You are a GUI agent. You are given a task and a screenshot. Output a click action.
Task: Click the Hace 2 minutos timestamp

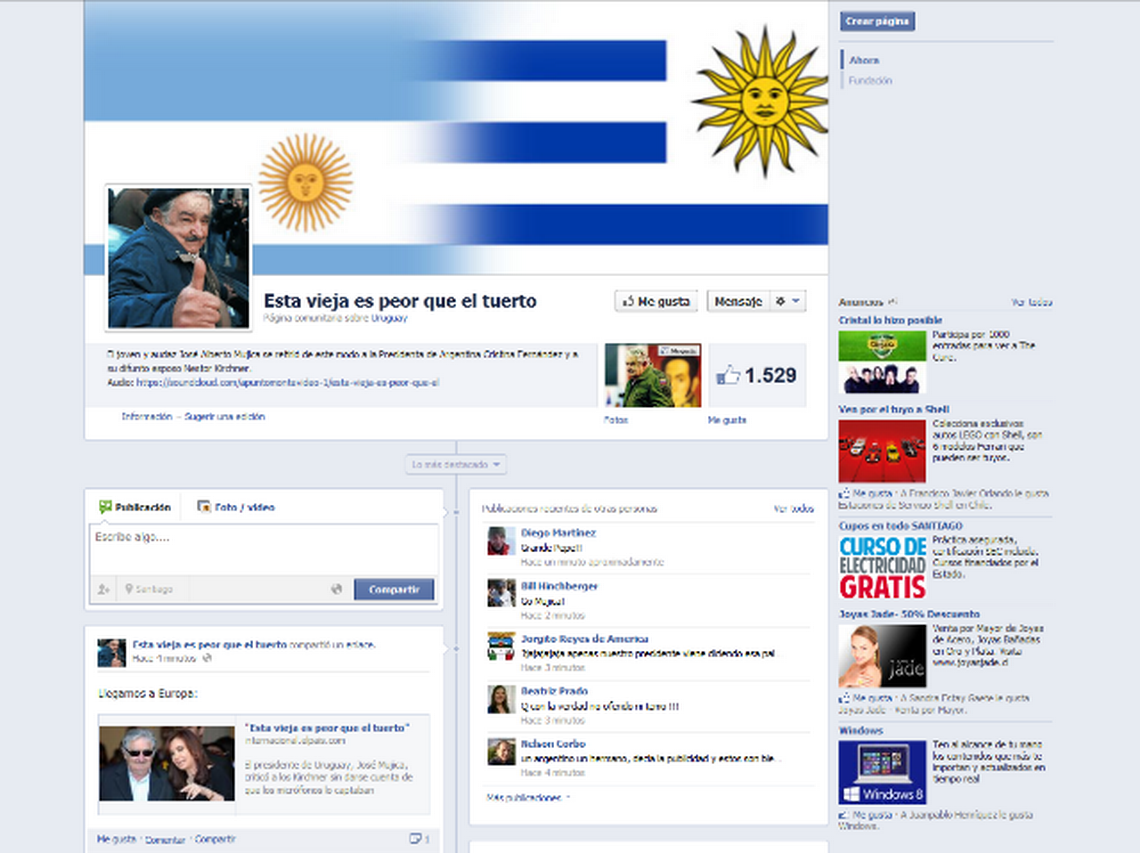[x=553, y=615]
